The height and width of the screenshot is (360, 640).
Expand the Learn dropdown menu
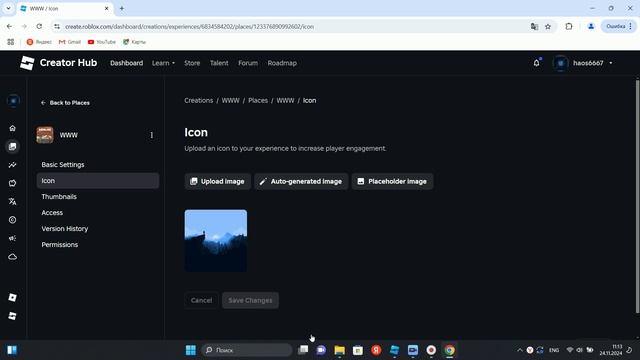163,63
